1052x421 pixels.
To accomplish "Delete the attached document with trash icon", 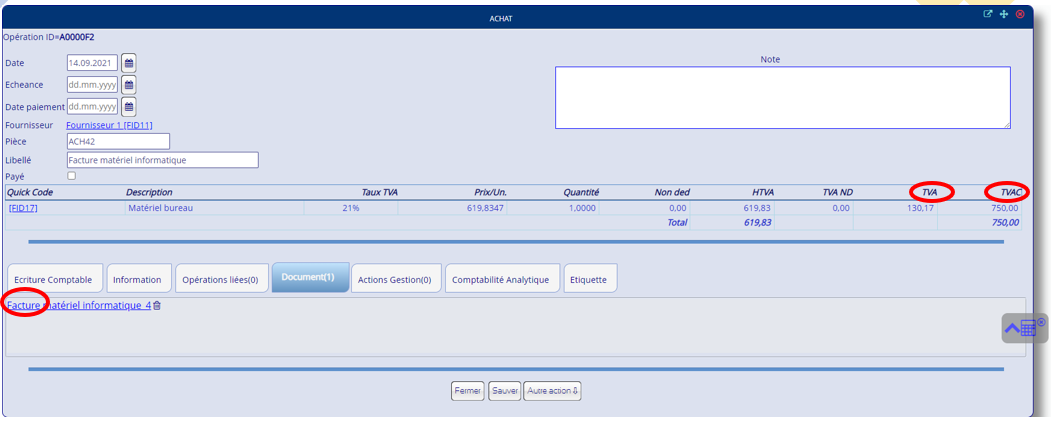I will pos(157,305).
